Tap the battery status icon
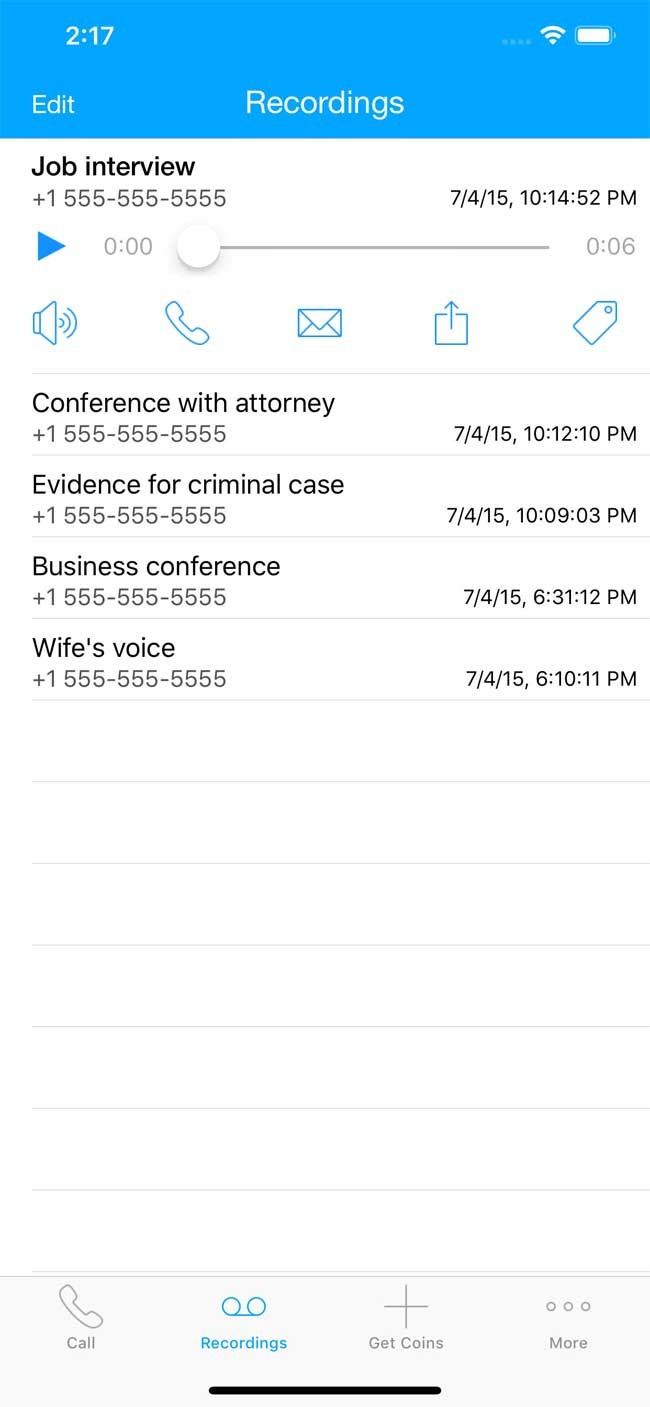Viewport: 650px width, 1407px height. click(595, 36)
